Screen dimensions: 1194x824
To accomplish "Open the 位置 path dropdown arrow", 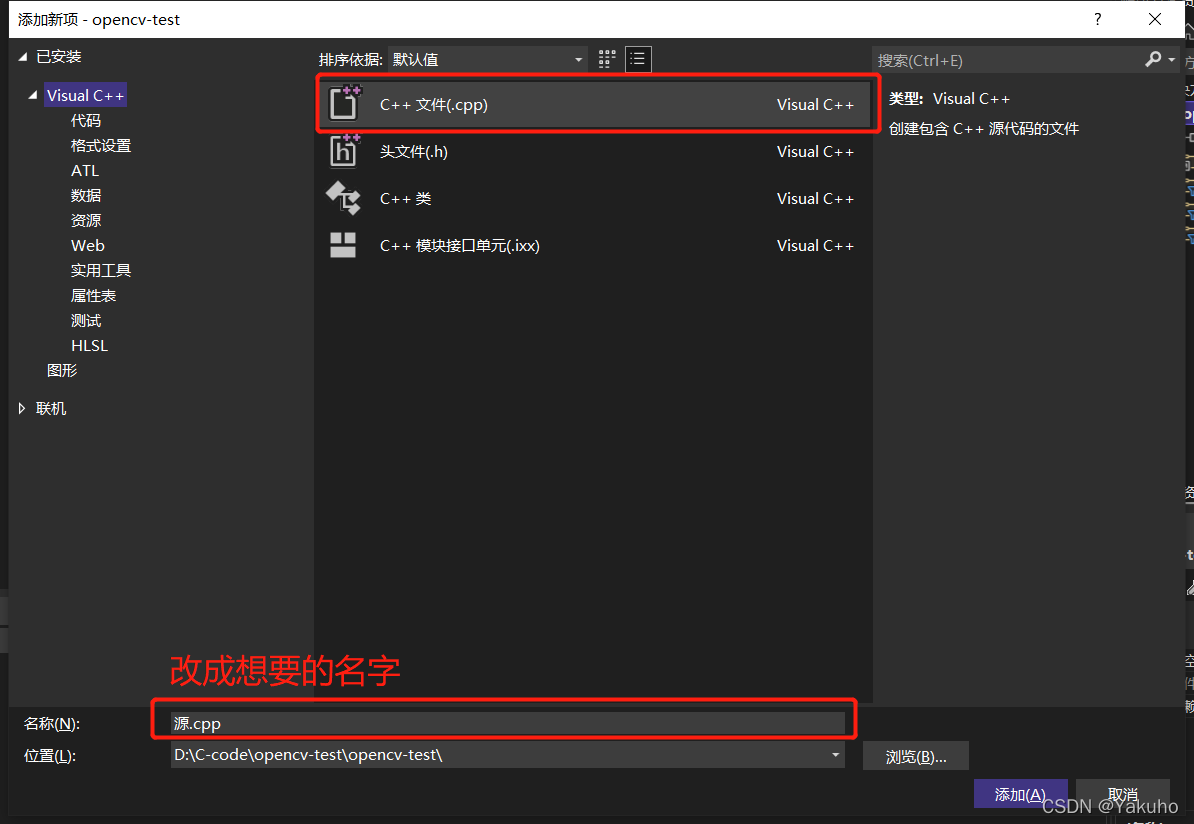I will 835,755.
